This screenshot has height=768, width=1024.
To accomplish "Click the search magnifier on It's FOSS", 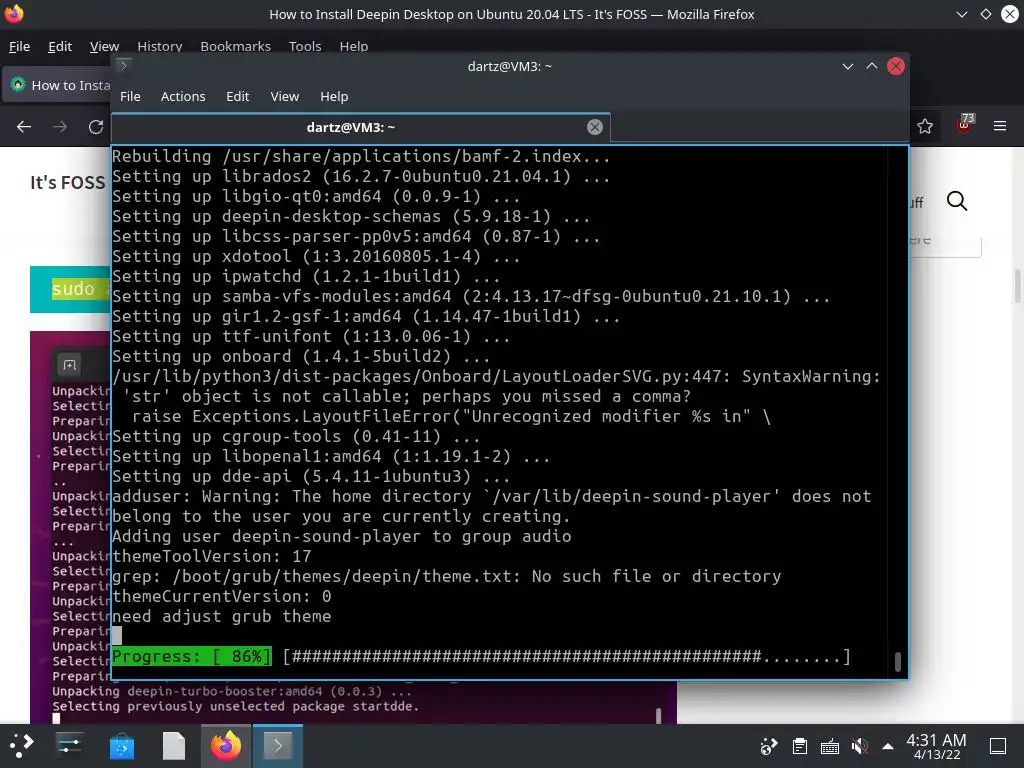I will (957, 201).
